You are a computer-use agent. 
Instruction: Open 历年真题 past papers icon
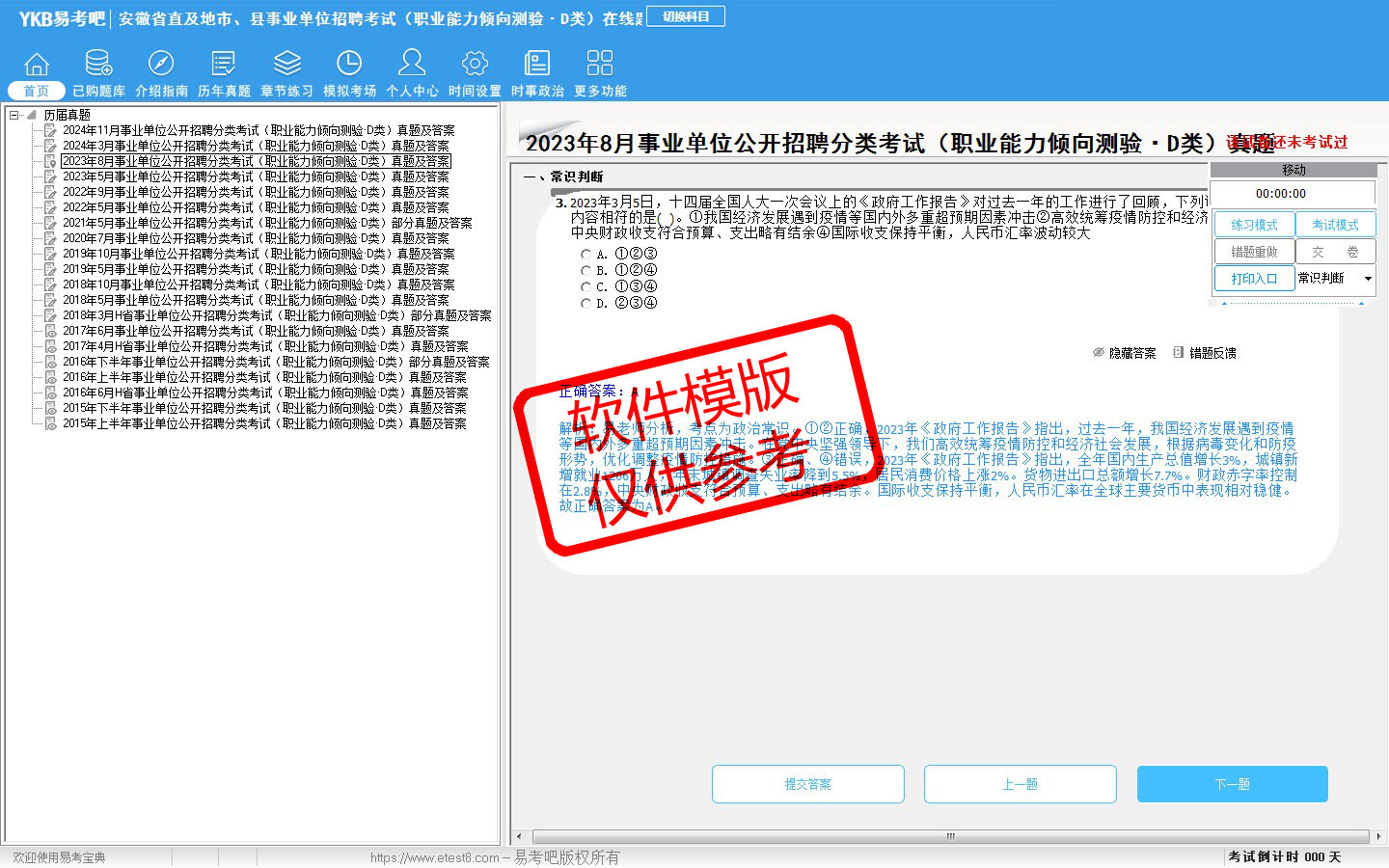click(224, 65)
